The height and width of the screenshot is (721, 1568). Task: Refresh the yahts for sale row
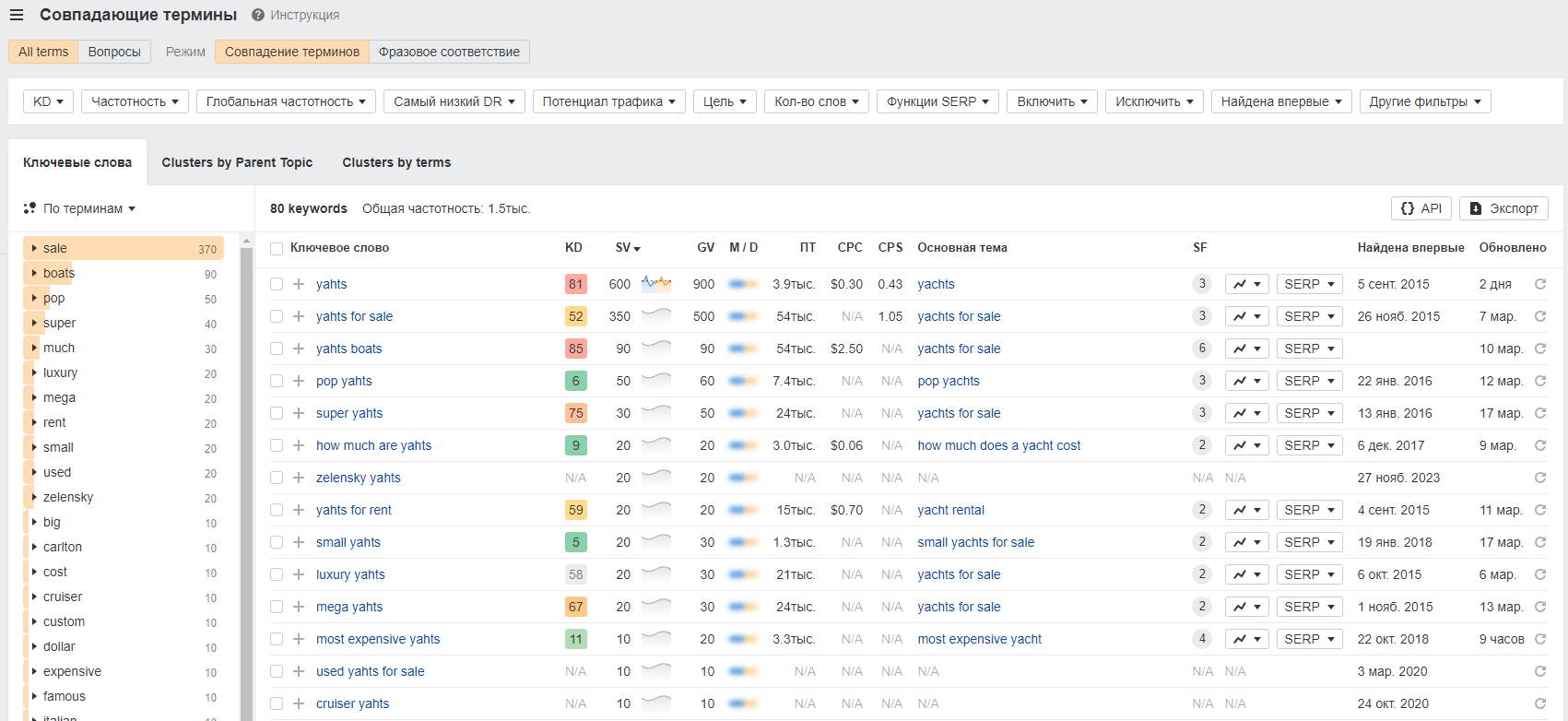pyautogui.click(x=1539, y=316)
